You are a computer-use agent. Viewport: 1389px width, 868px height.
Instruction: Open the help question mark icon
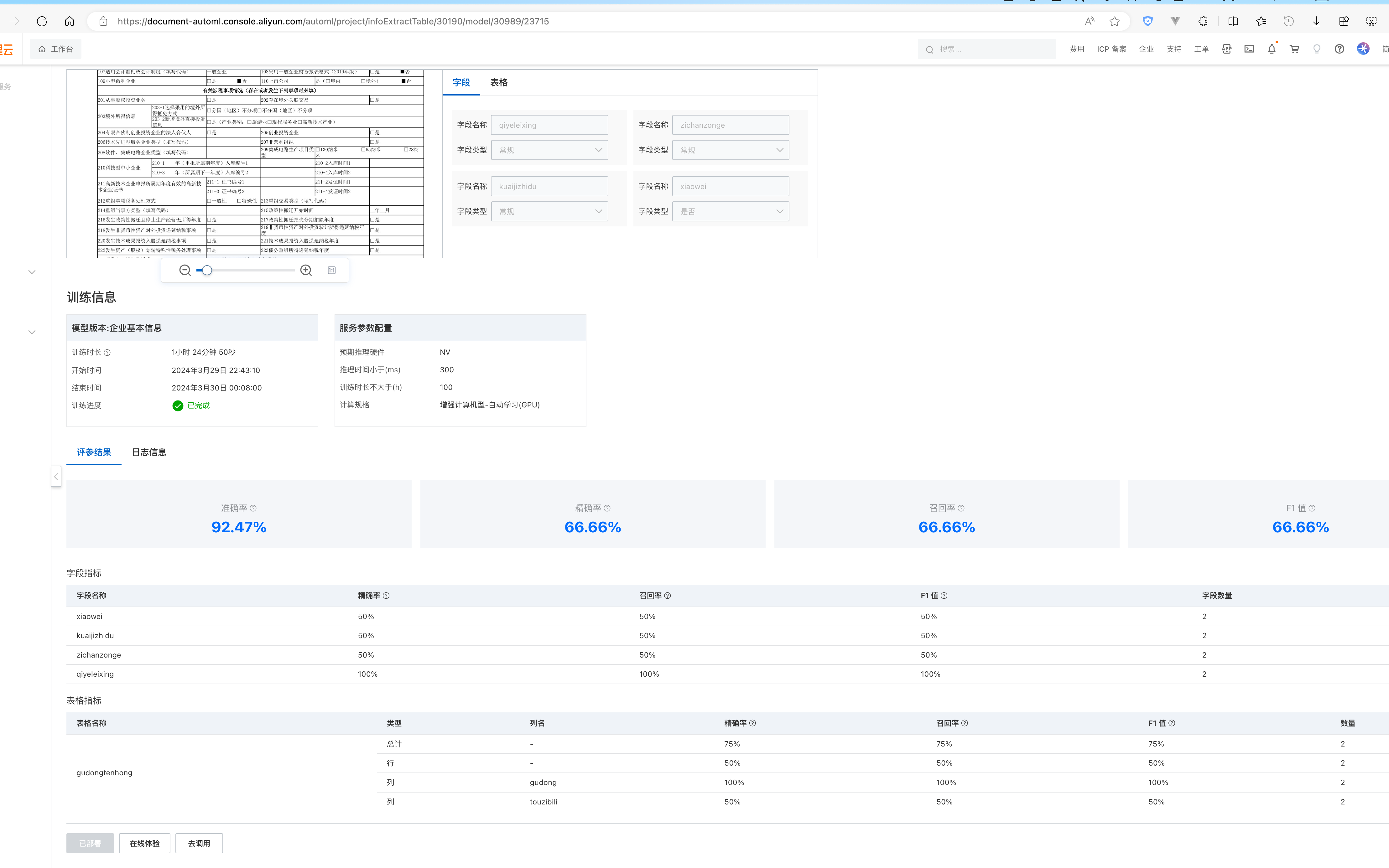[x=1340, y=49]
